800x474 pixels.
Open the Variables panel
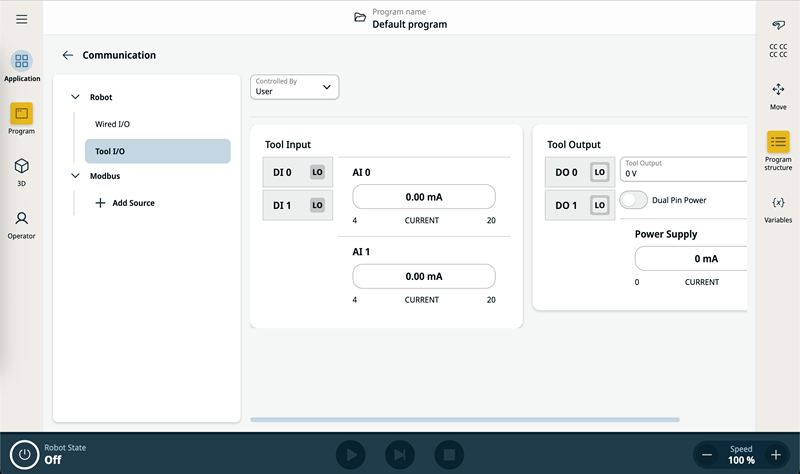[x=778, y=208]
